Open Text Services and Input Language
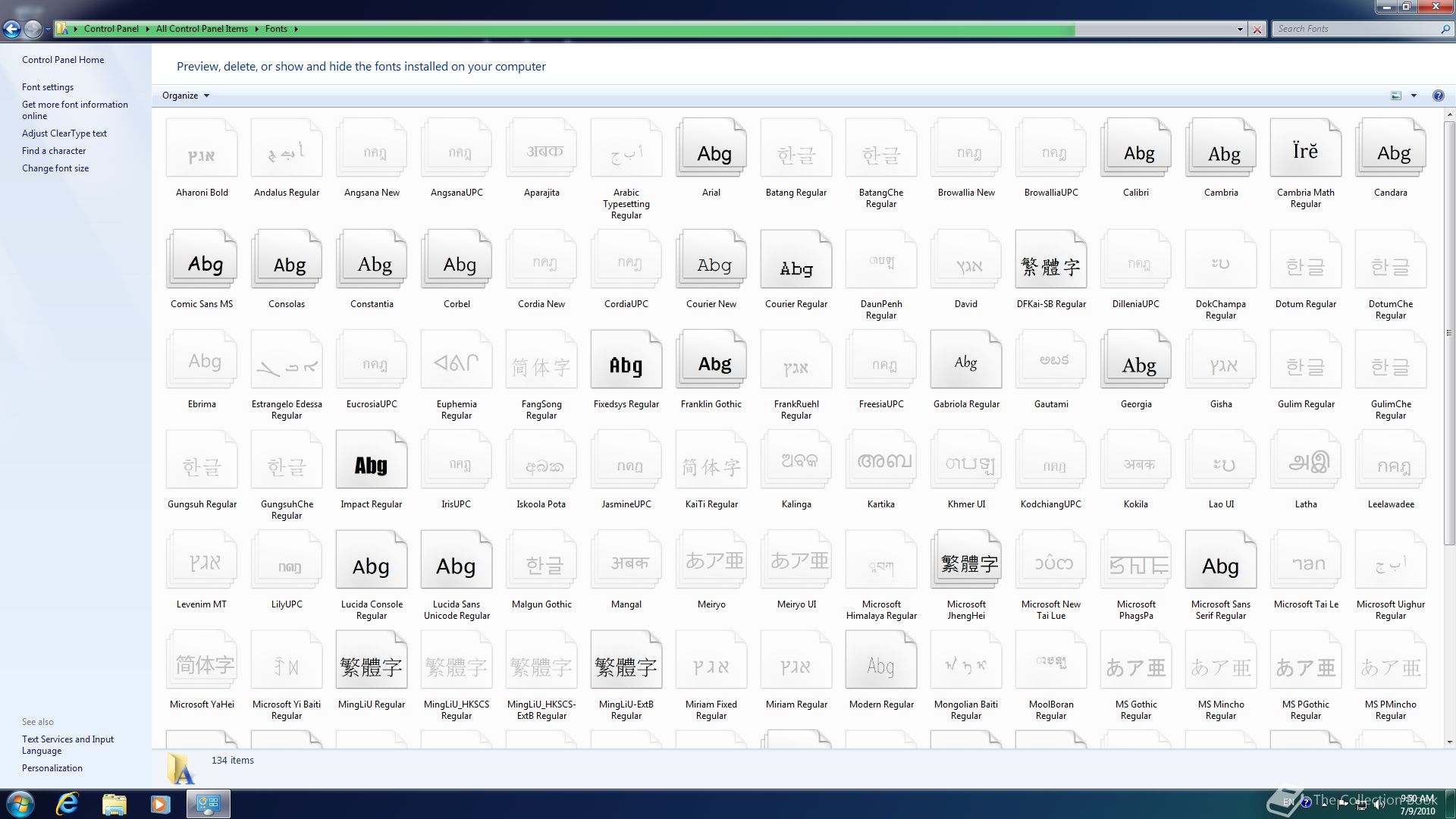1456x819 pixels. pos(67,745)
